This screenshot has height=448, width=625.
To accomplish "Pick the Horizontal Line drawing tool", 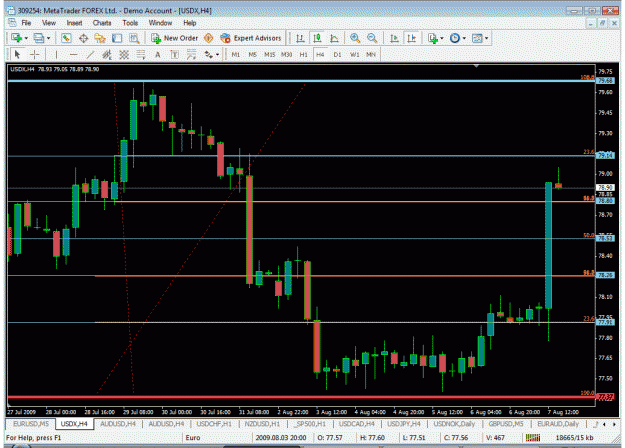I will pos(73,55).
